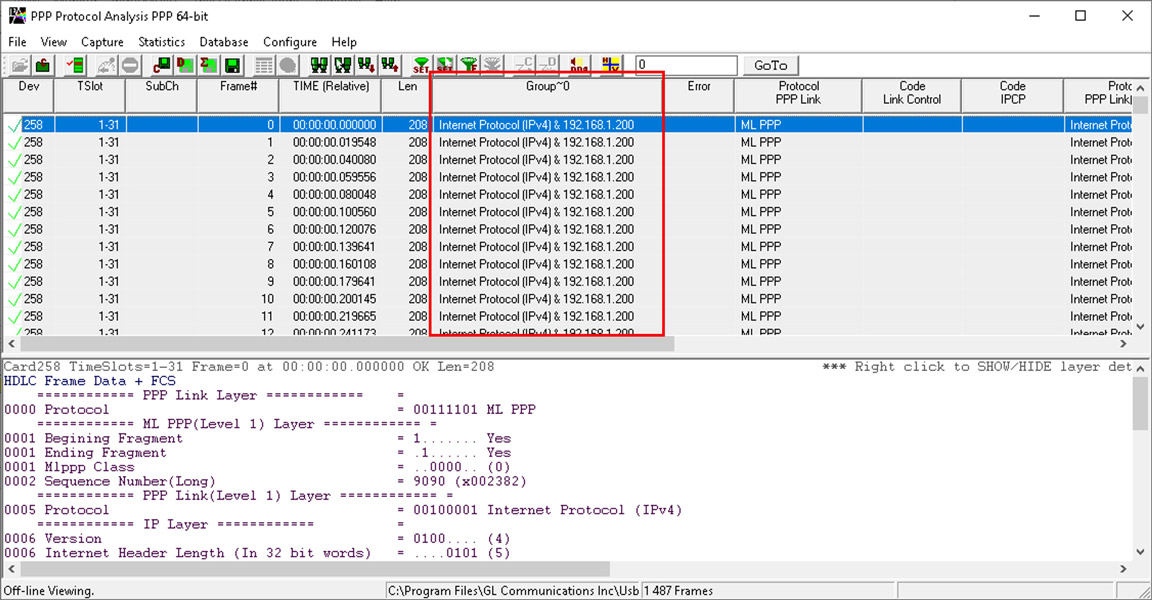
Task: Open the Help menu
Action: [344, 42]
